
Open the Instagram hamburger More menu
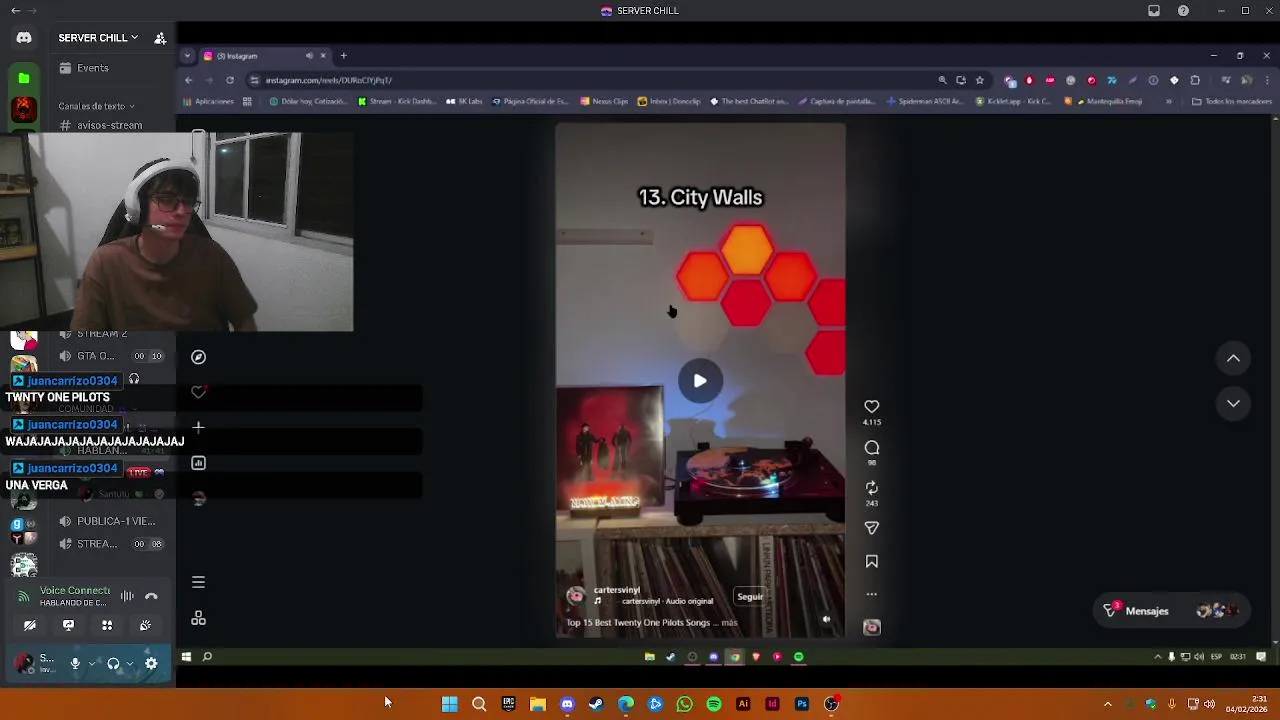[x=198, y=582]
